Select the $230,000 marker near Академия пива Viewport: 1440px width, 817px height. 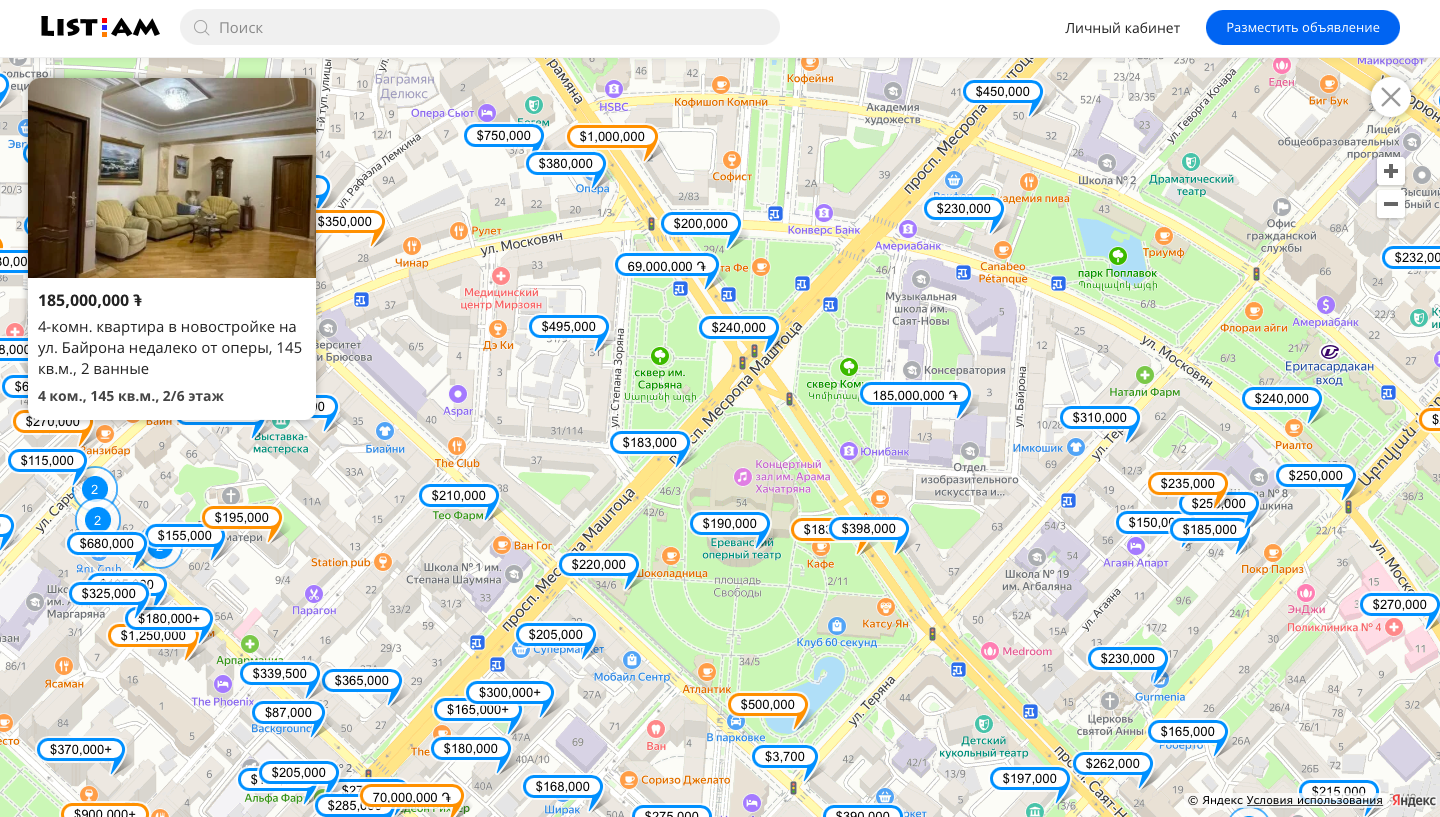point(964,210)
